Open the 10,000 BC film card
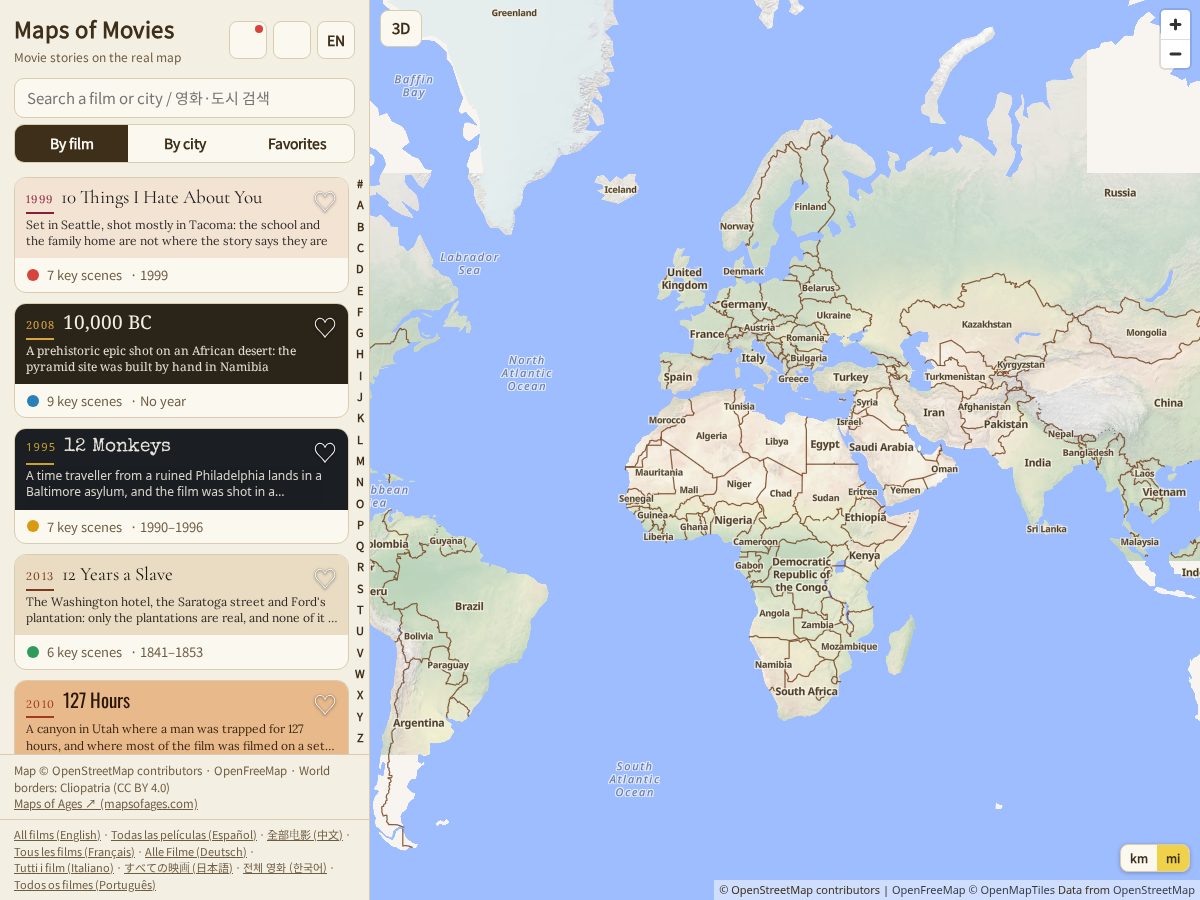This screenshot has height=900, width=1200. tap(181, 360)
